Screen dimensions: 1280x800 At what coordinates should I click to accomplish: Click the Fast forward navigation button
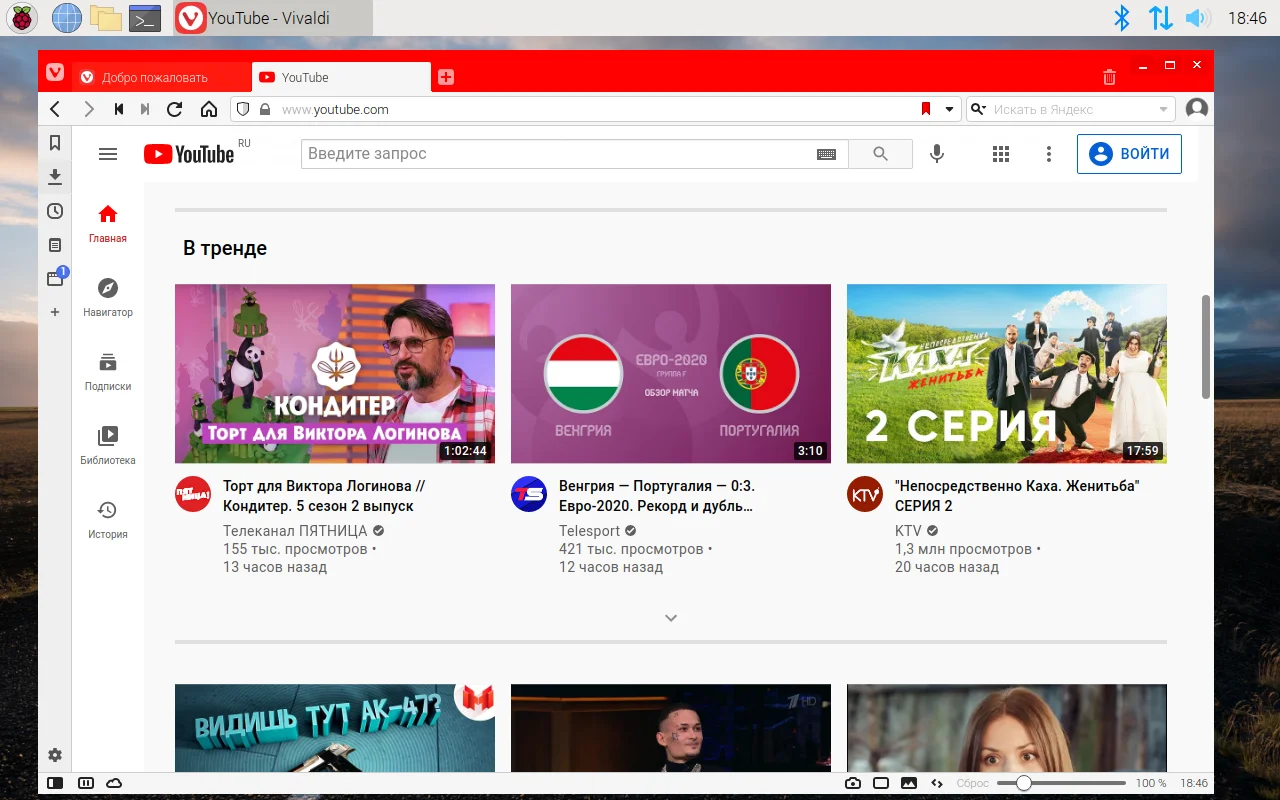[x=145, y=109]
